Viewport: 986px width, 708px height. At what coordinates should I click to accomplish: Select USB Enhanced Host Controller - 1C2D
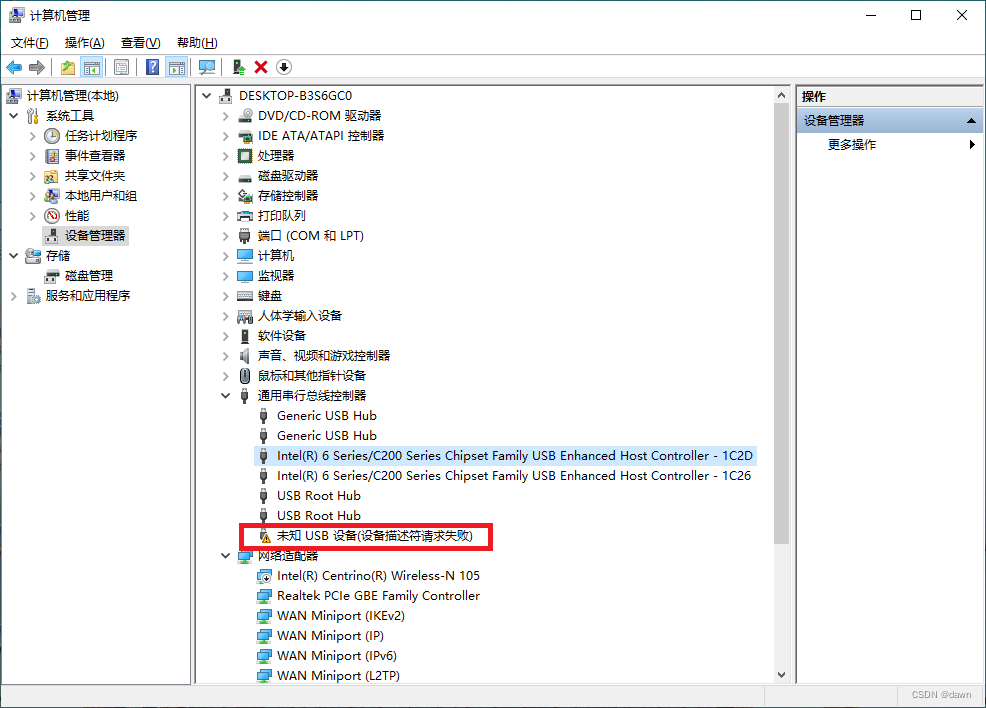click(514, 456)
